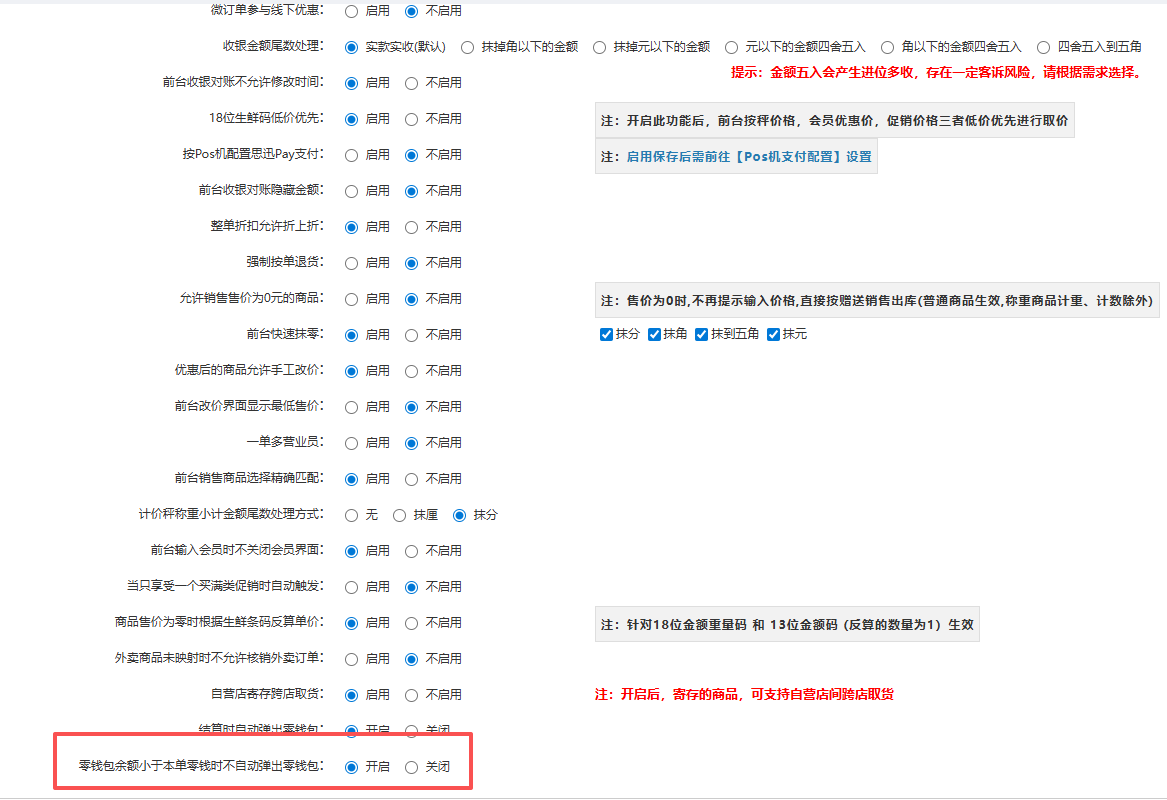This screenshot has width=1167, height=800.
Task: Select 关闭 for 零钱包余额小于本单零钱时不自动弹出零钱包
Action: 411,768
